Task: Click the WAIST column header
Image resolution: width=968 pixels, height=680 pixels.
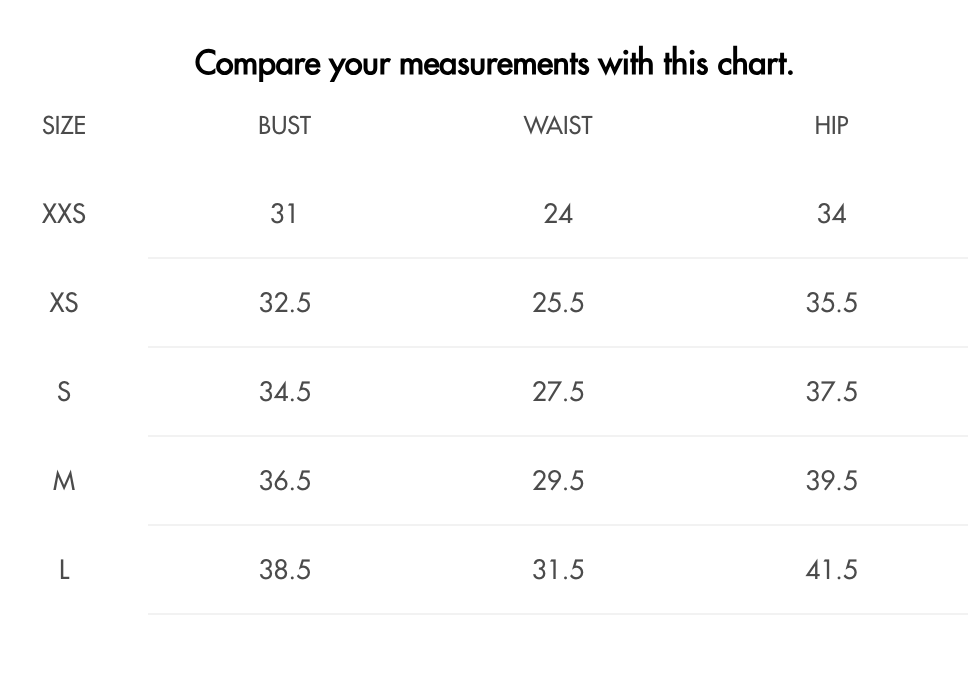Action: pyautogui.click(x=558, y=125)
